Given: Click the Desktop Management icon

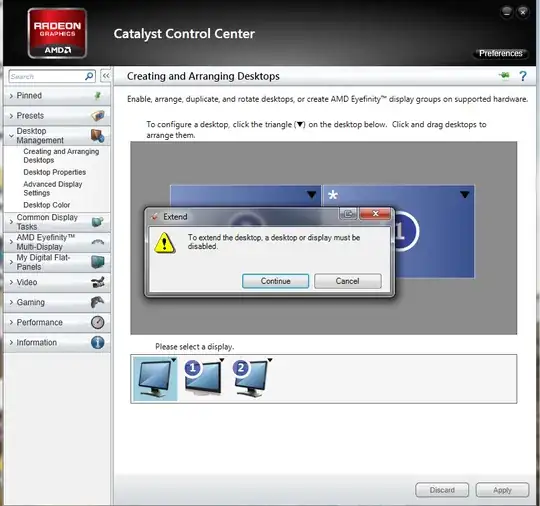Looking at the screenshot, I should coord(98,136).
